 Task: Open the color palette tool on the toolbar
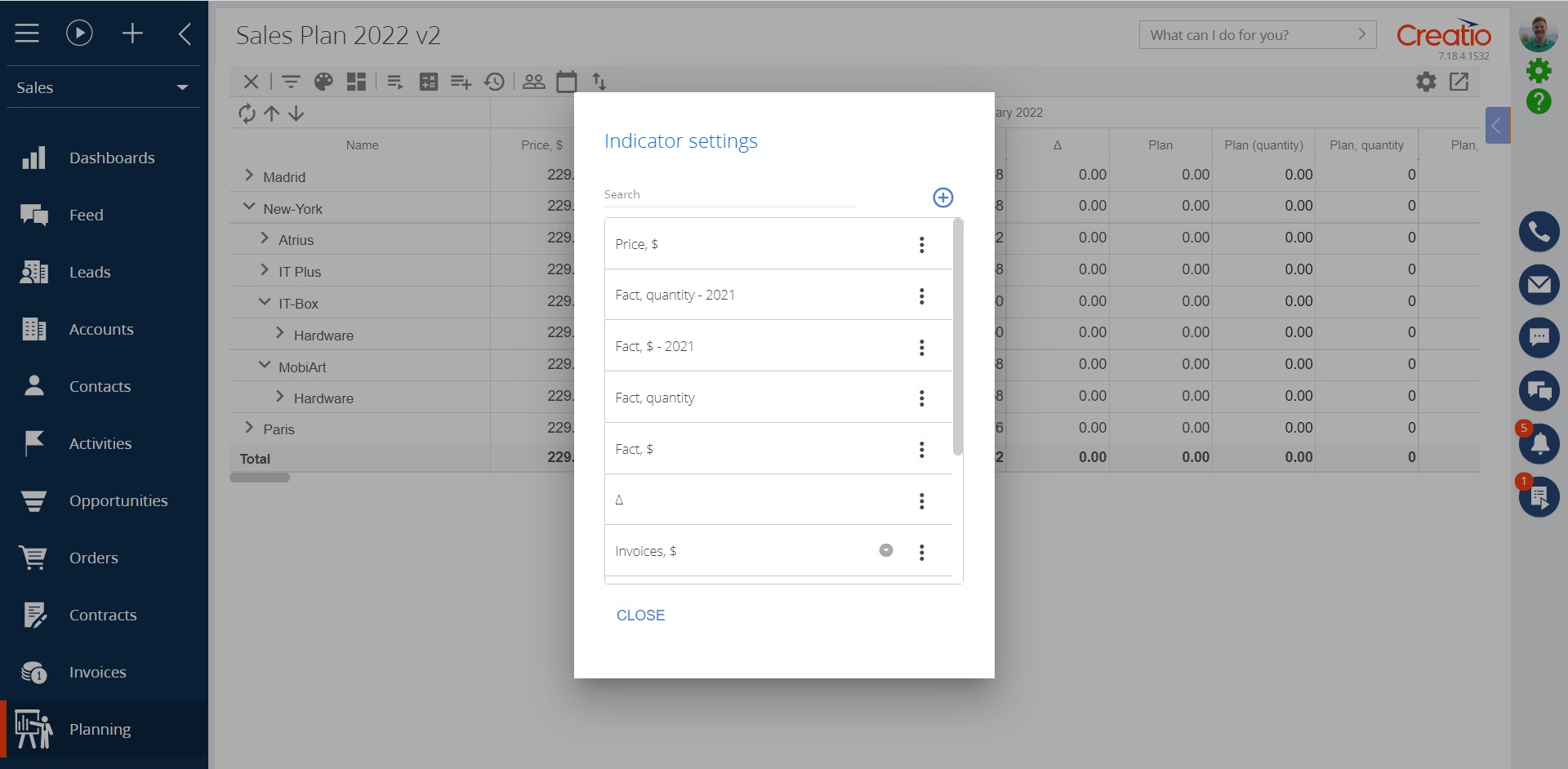(323, 82)
